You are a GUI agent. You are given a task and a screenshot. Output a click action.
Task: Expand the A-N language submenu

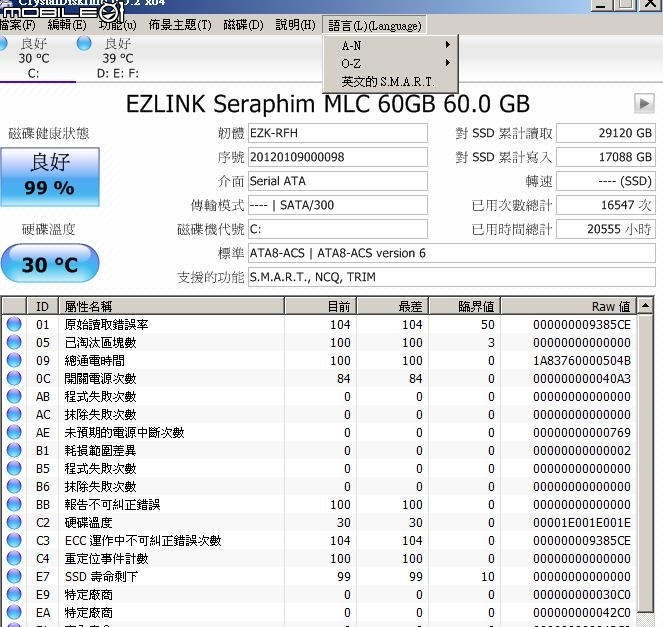tap(391, 45)
